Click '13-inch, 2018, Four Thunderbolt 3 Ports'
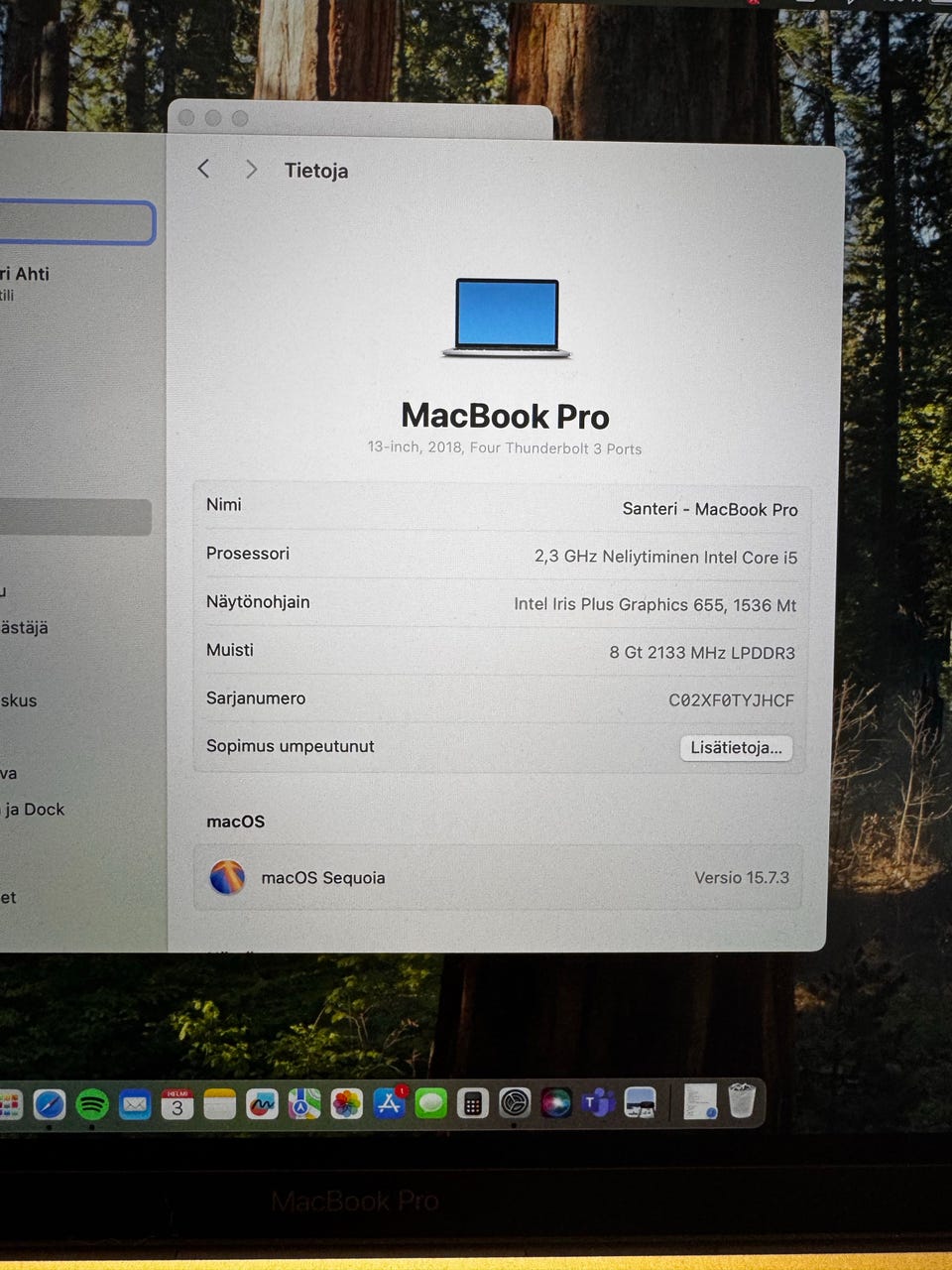This screenshot has height=1270, width=952. (x=505, y=447)
